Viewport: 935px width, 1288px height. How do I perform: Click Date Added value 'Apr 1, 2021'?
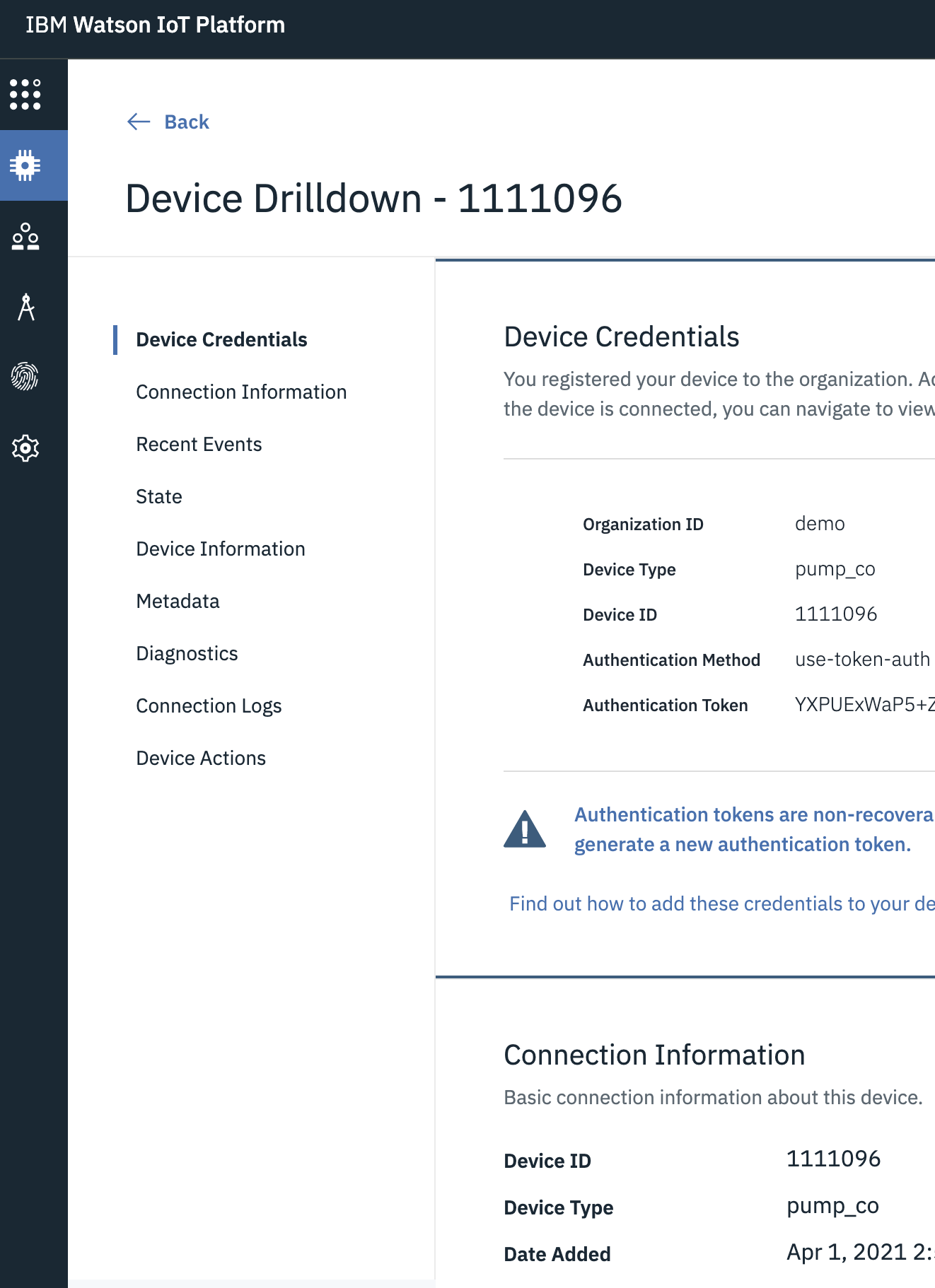coord(861,1252)
